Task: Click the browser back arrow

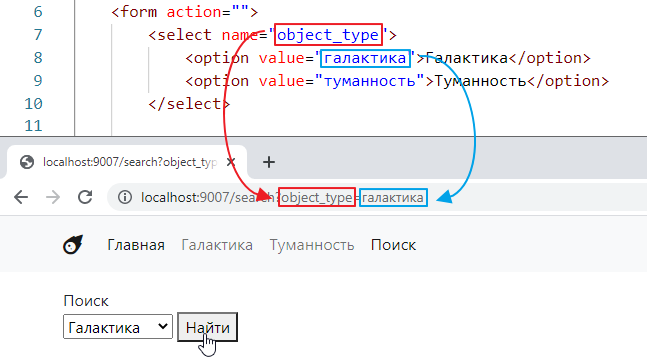Action: [x=21, y=197]
